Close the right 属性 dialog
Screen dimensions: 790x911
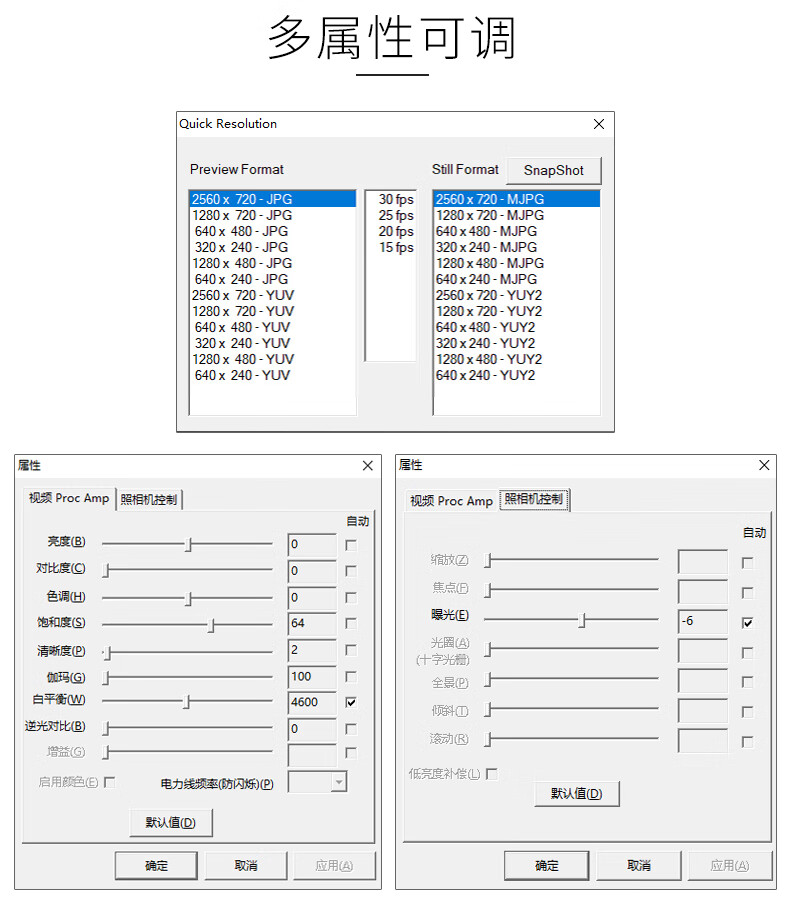[x=764, y=465]
